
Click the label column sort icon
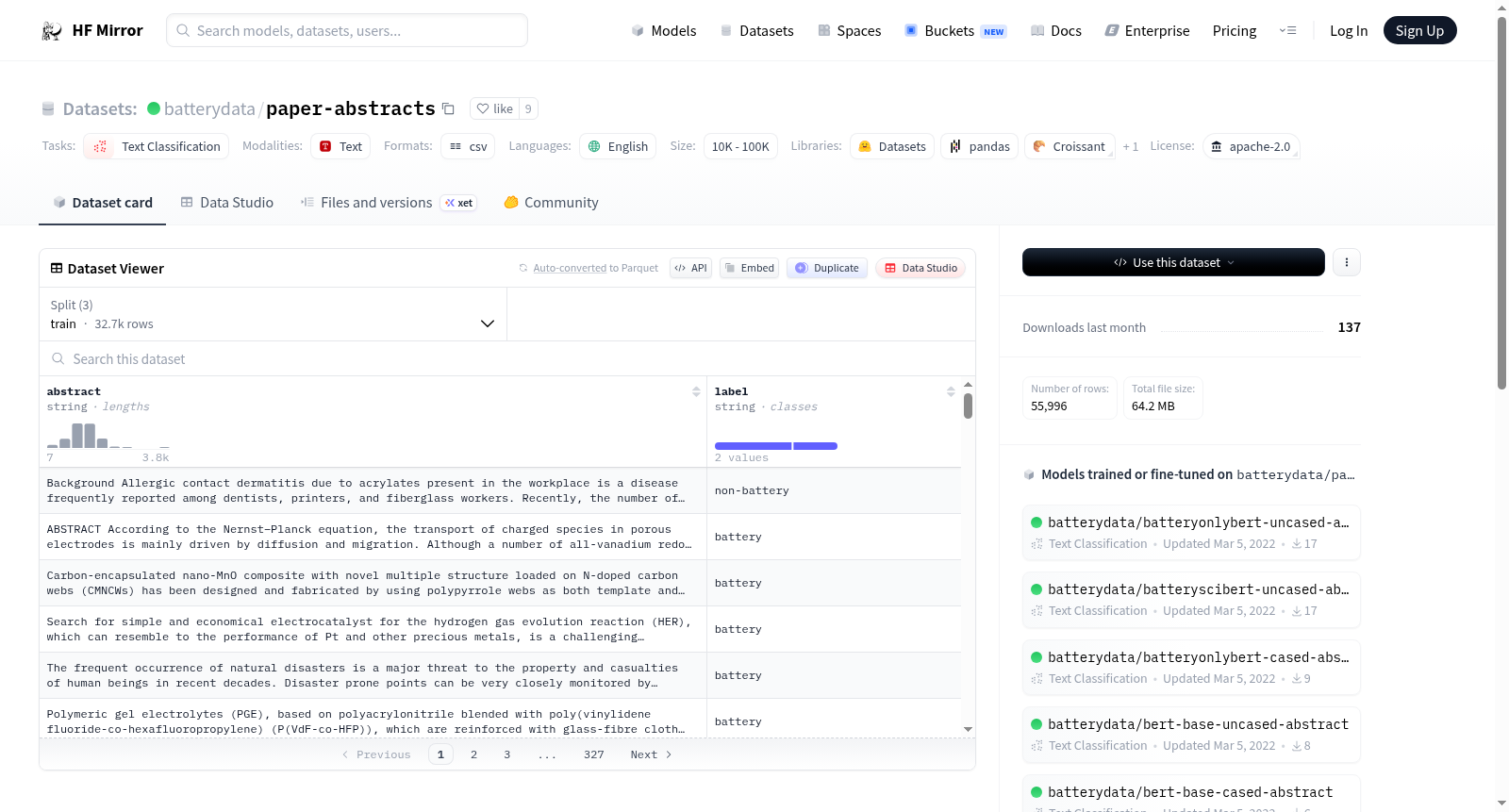pos(951,391)
